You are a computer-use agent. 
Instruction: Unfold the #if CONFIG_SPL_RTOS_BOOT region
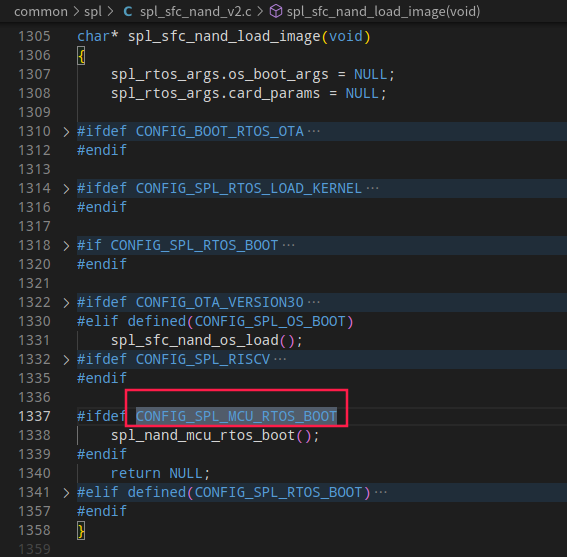click(66, 246)
